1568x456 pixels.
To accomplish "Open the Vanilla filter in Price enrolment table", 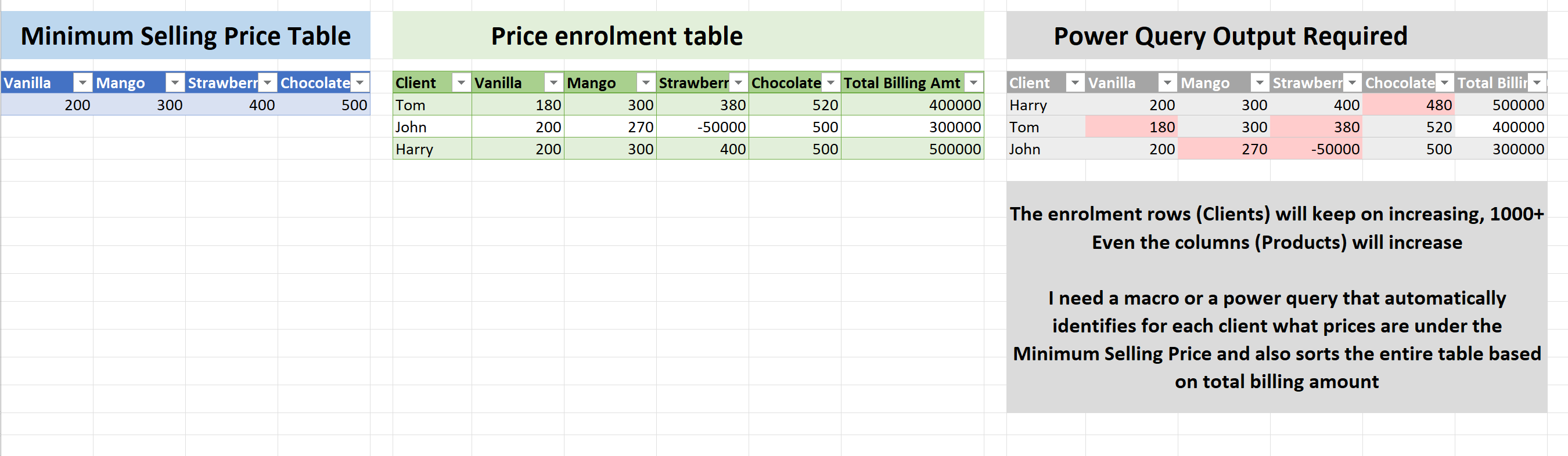I will (553, 82).
